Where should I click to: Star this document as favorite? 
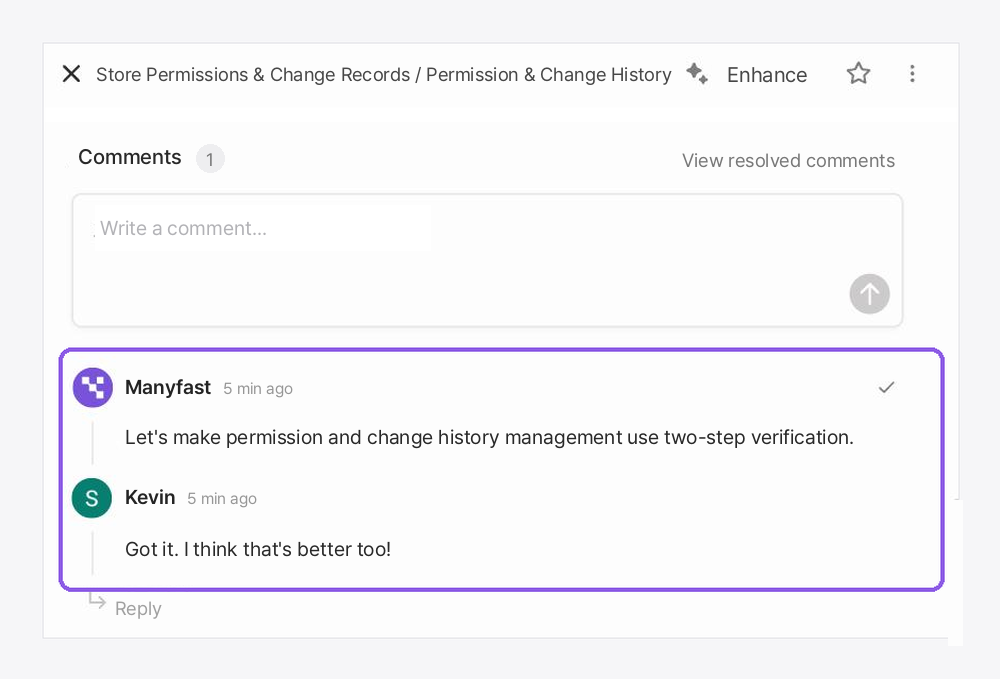pos(858,73)
